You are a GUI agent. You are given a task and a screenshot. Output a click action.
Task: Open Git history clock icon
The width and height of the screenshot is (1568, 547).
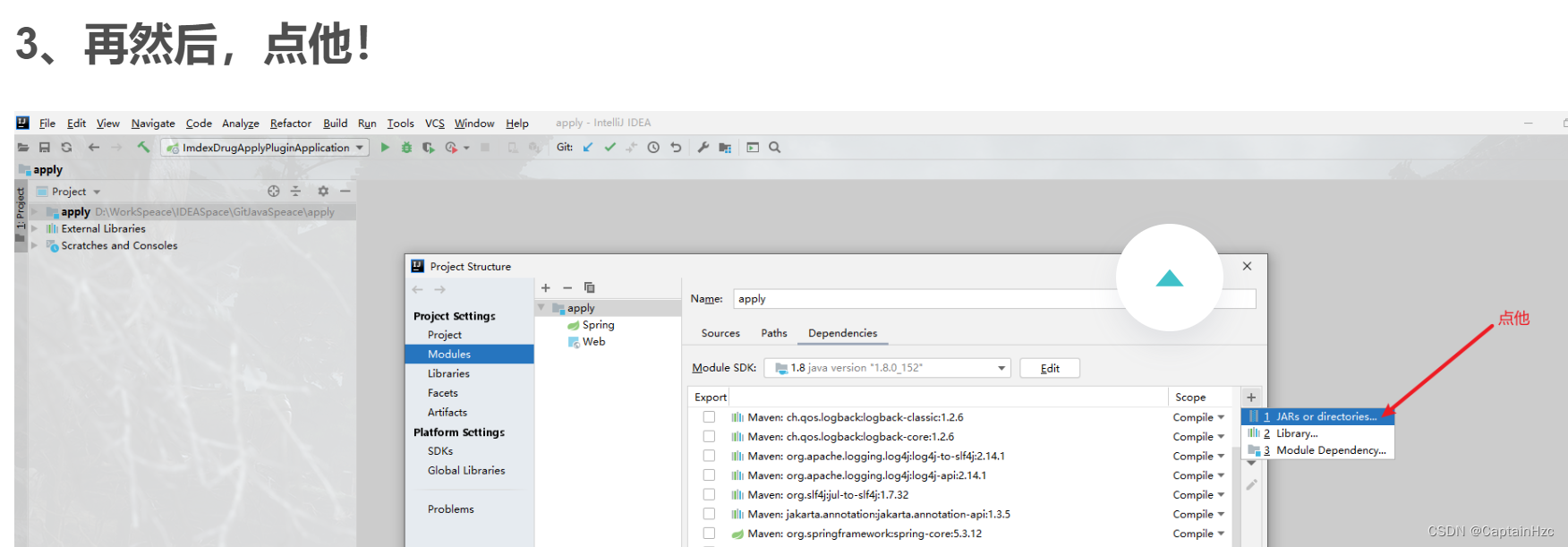coord(653,148)
